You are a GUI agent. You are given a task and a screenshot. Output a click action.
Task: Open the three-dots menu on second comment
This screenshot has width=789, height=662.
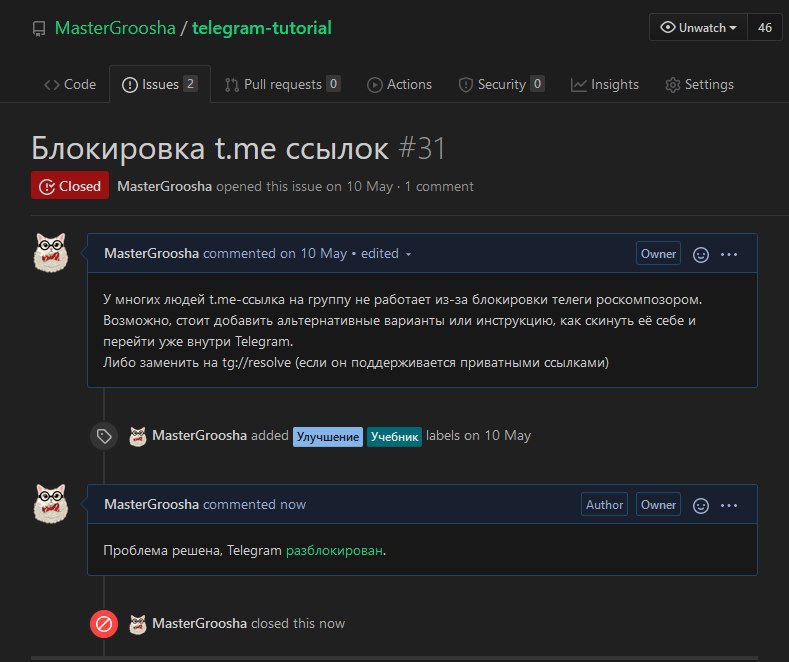tap(729, 506)
